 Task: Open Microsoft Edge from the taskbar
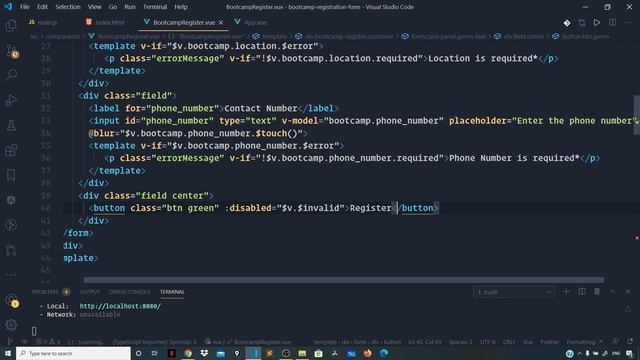pos(384,353)
